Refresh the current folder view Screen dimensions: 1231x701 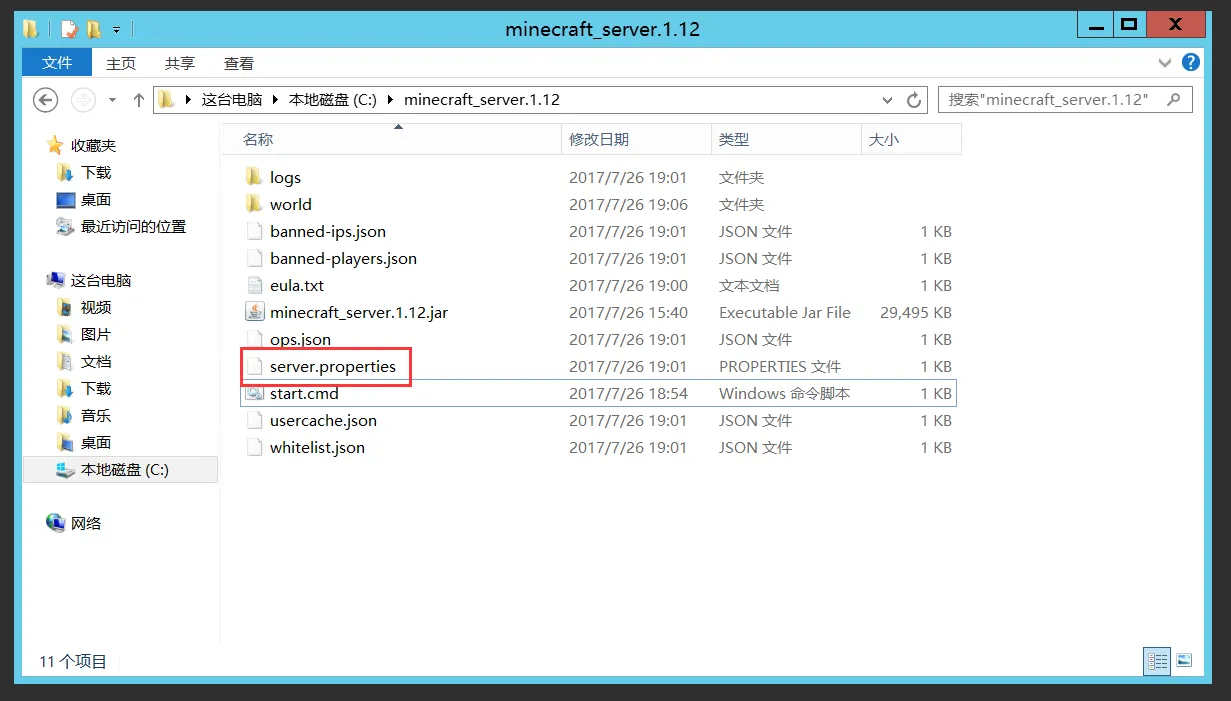click(913, 100)
